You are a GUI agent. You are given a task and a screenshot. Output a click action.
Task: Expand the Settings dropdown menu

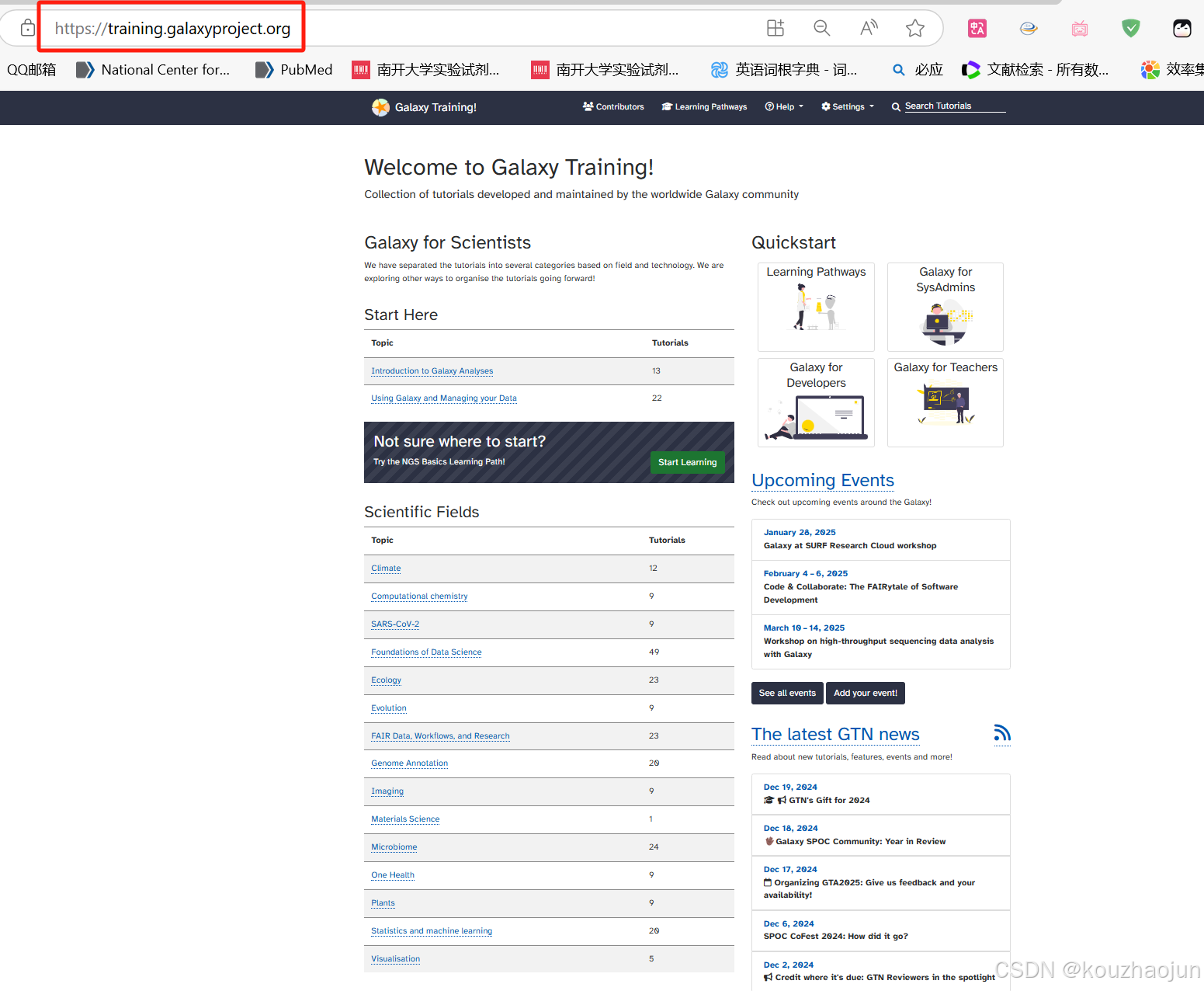tap(848, 107)
